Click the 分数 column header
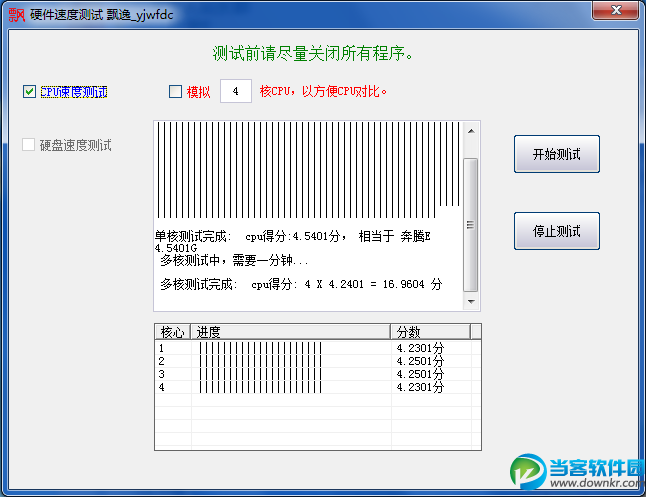646x497 pixels. click(x=430, y=332)
